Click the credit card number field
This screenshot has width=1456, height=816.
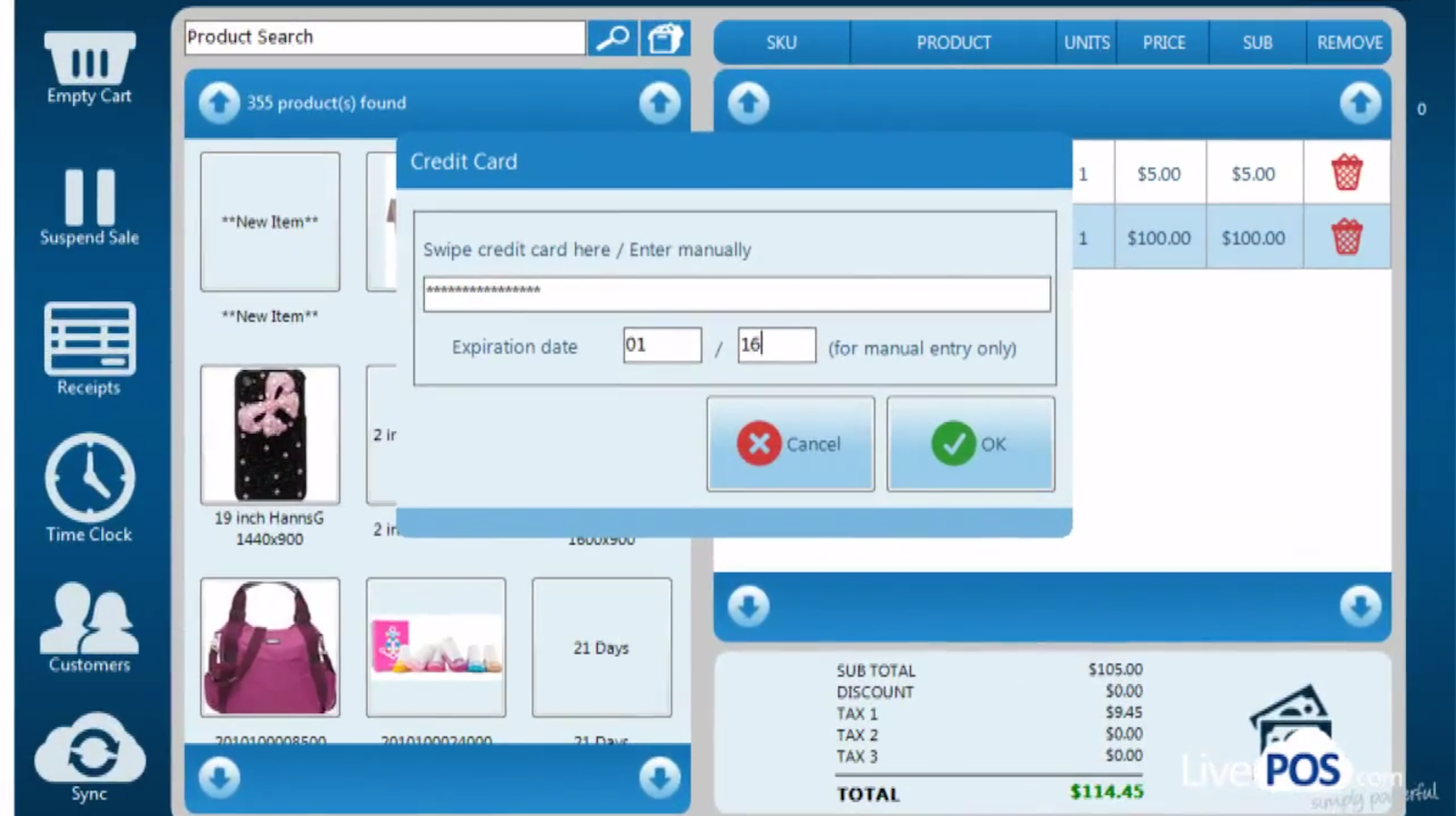click(x=735, y=294)
